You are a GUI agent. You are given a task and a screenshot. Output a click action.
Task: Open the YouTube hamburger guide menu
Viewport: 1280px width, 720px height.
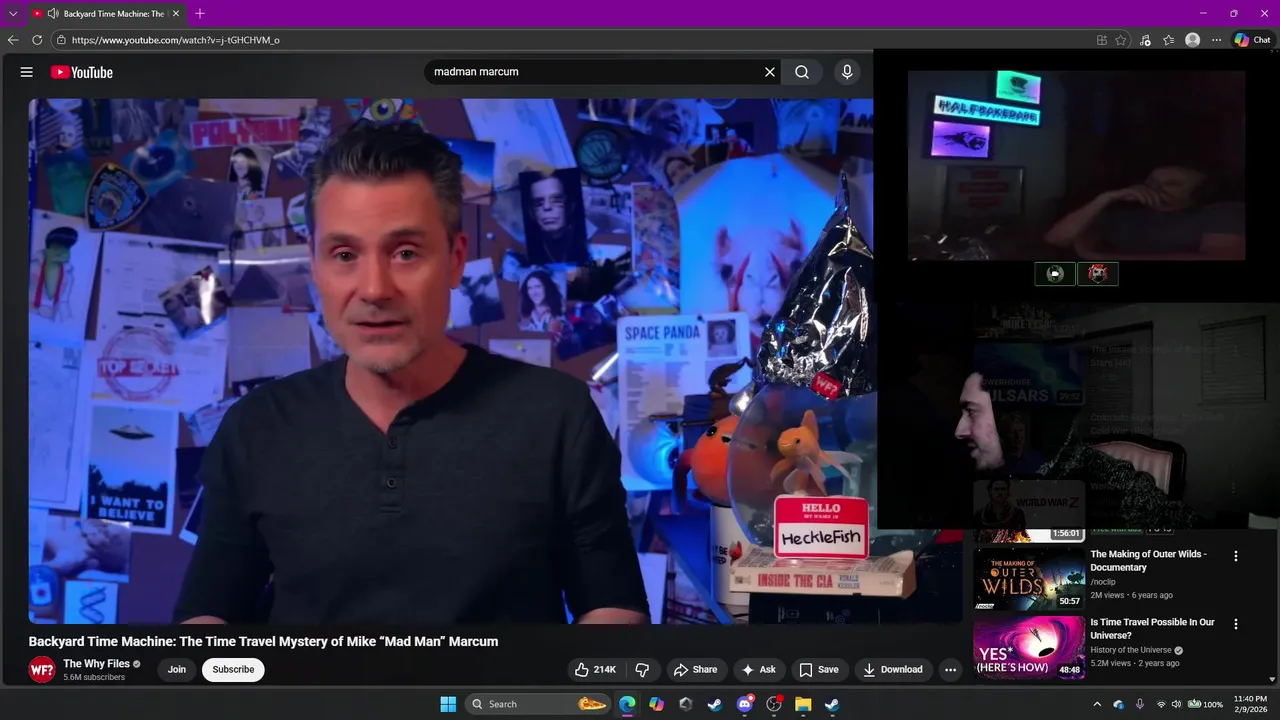[x=27, y=72]
